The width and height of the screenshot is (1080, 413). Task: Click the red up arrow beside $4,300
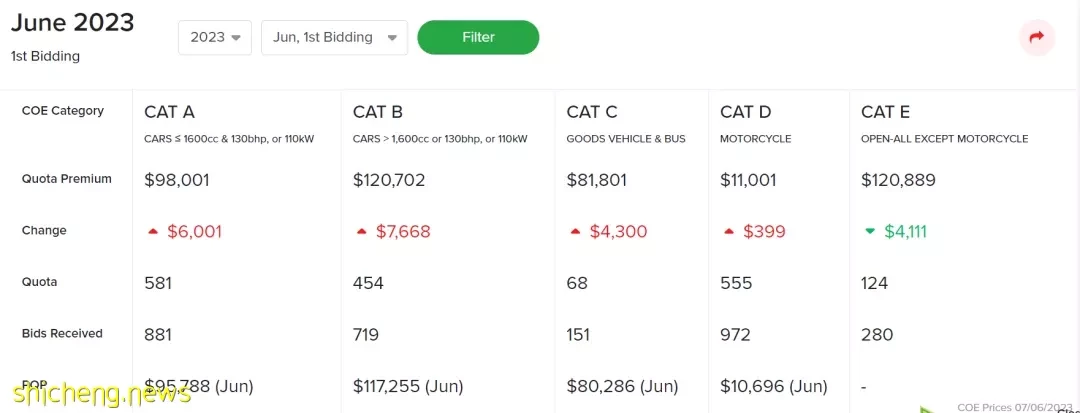pyautogui.click(x=575, y=232)
